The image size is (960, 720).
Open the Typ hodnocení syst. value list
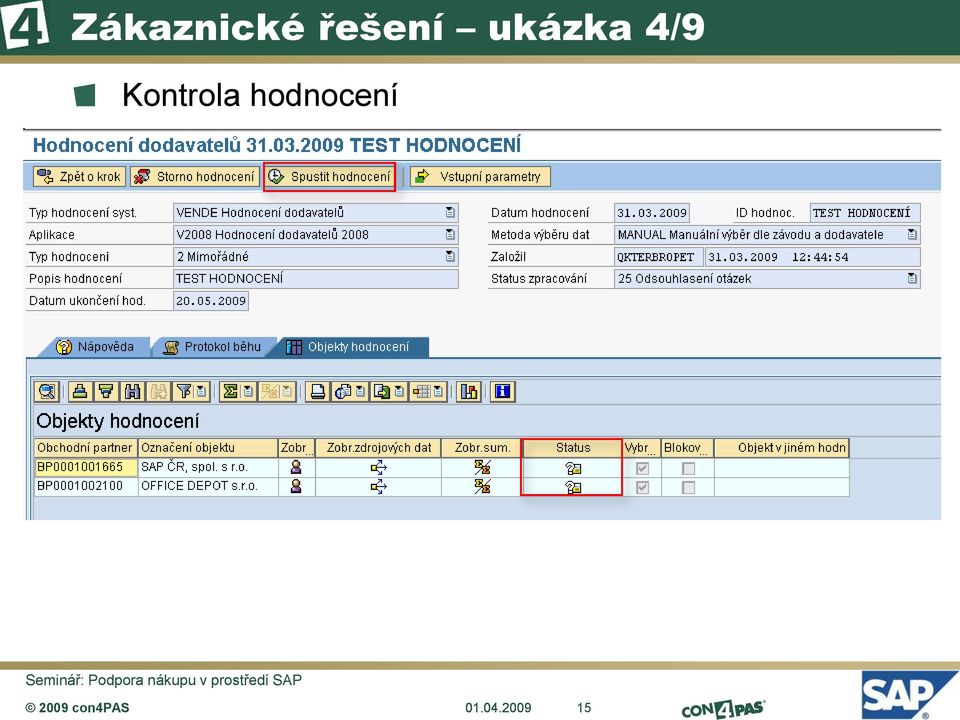point(450,212)
